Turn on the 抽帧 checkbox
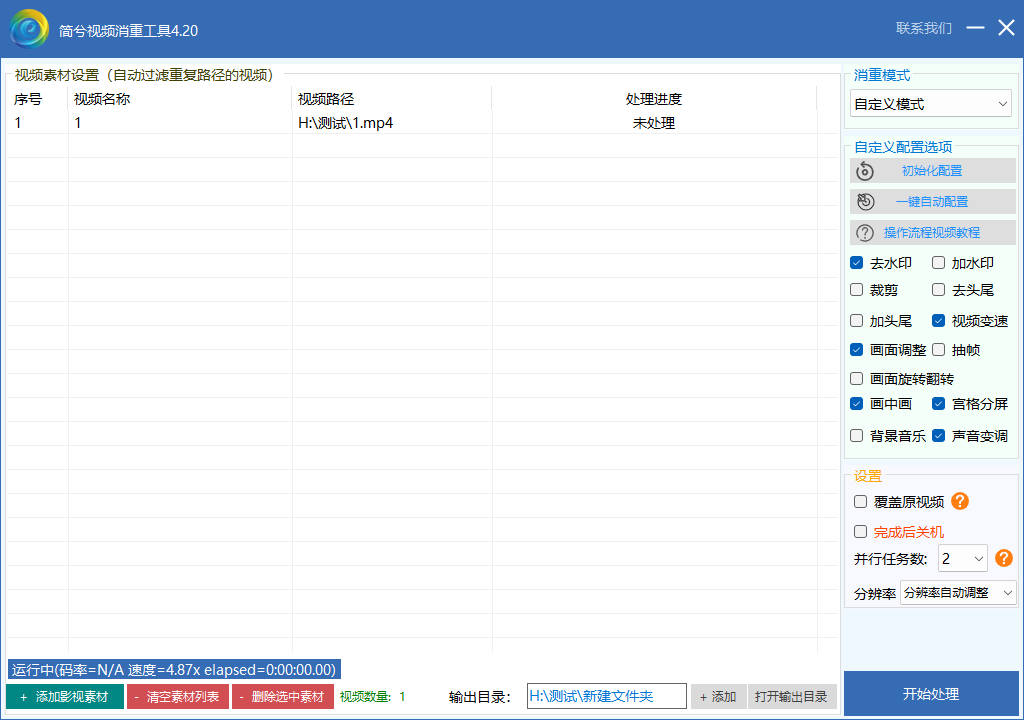 coord(938,350)
